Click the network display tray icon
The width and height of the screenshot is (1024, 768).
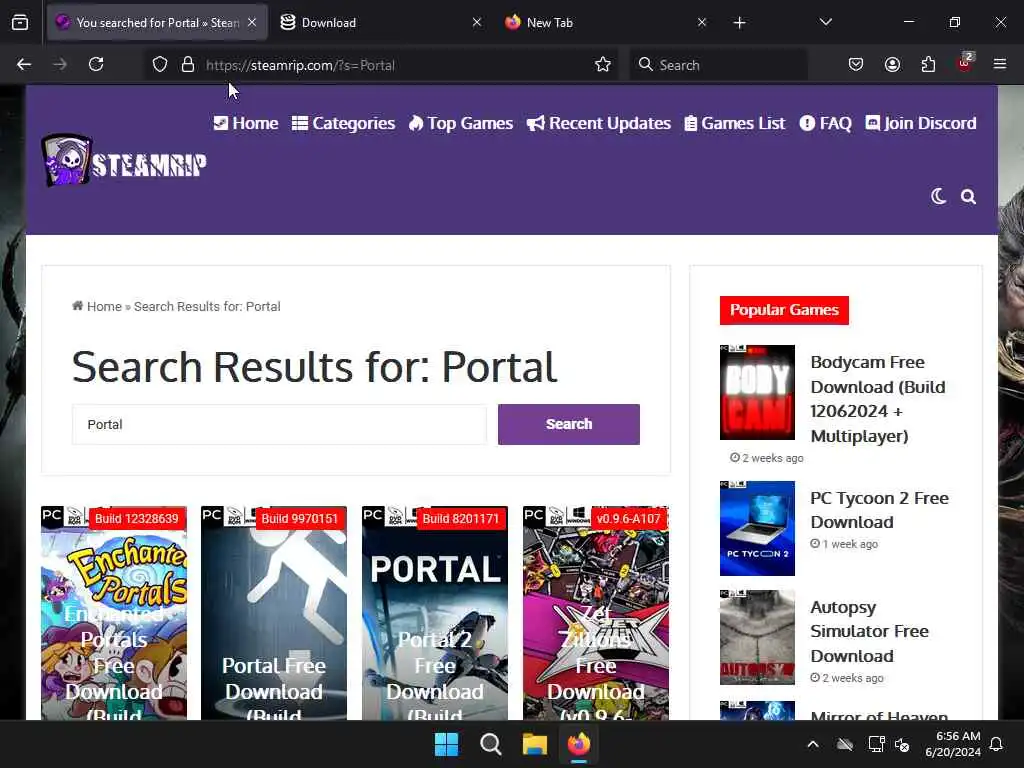pyautogui.click(x=876, y=744)
